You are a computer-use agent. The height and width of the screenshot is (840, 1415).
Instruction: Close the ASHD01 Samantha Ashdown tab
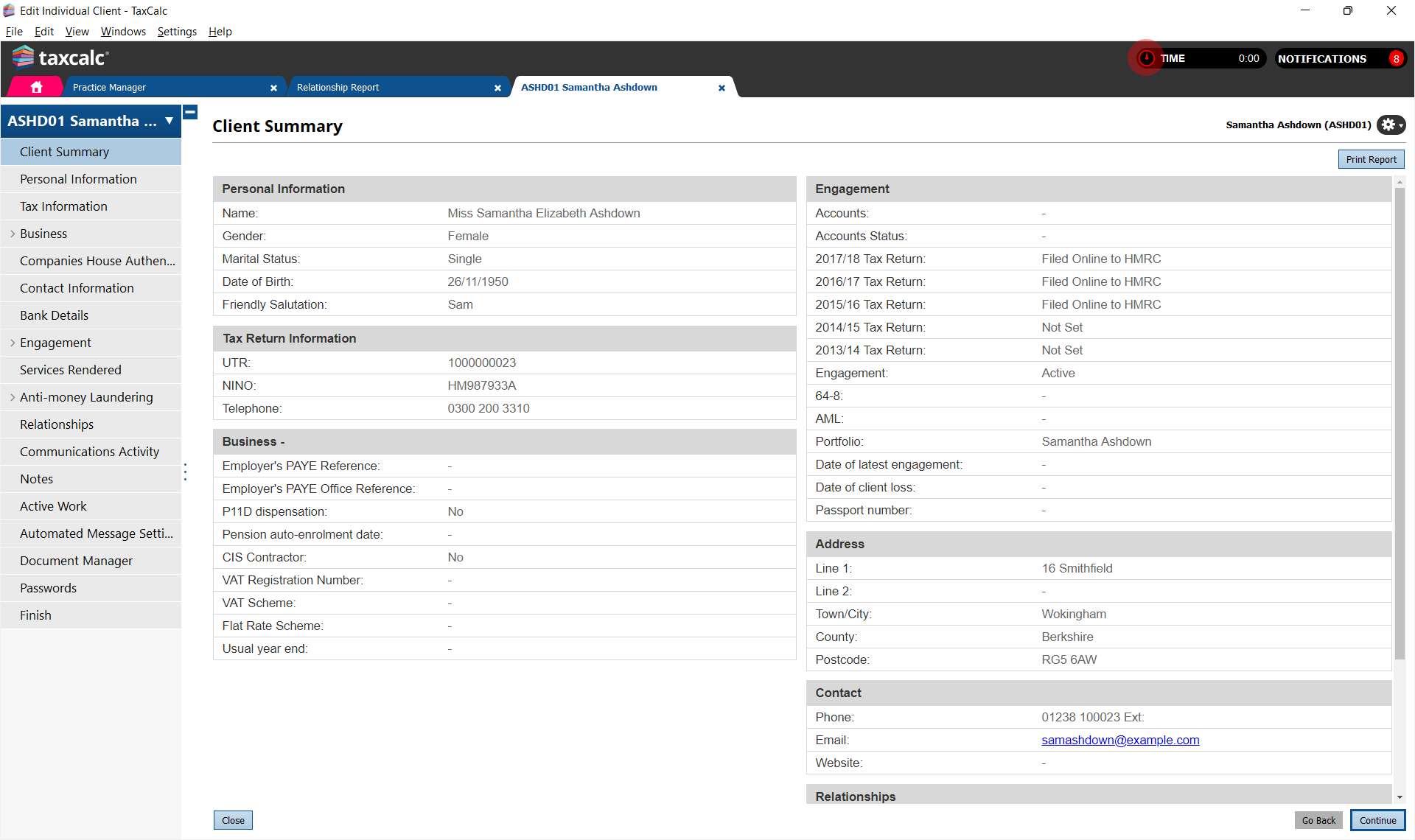point(722,88)
